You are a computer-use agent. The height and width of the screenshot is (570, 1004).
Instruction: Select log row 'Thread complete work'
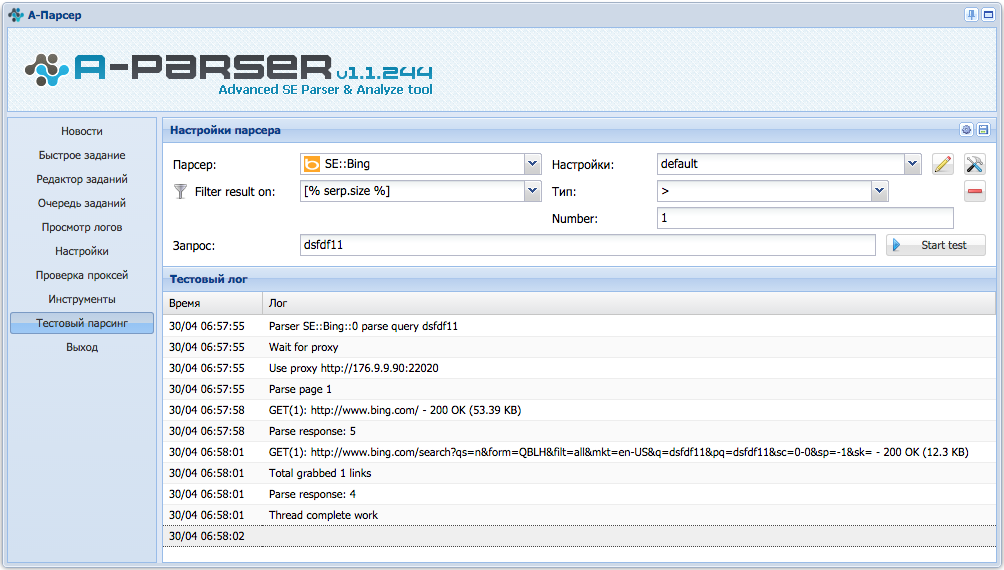tap(579, 515)
